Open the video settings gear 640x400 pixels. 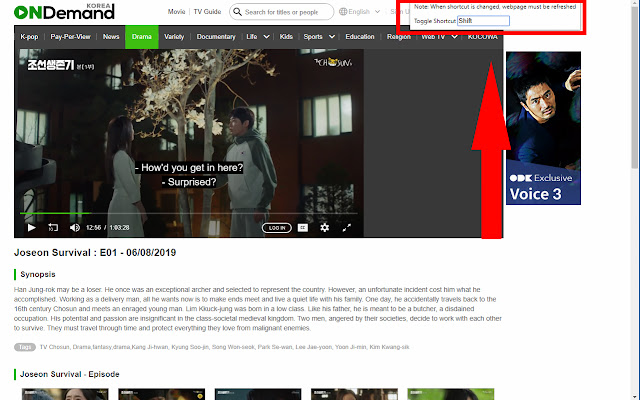coord(324,227)
